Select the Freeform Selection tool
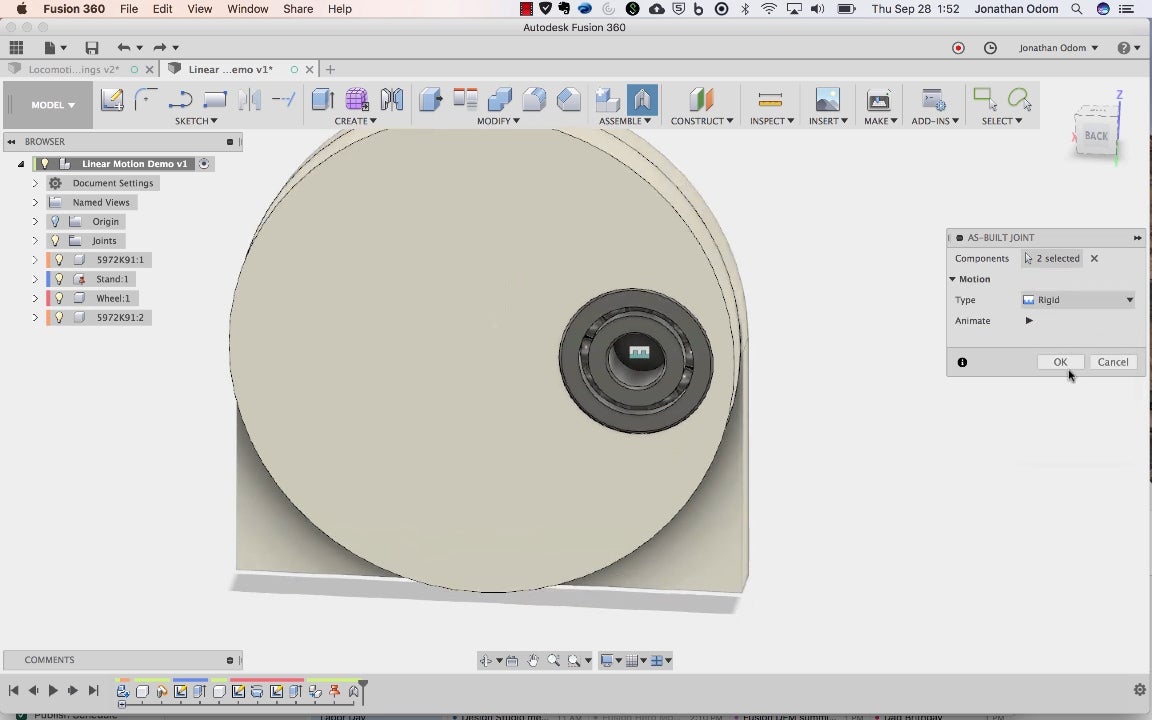The image size is (1152, 720). (x=1019, y=98)
